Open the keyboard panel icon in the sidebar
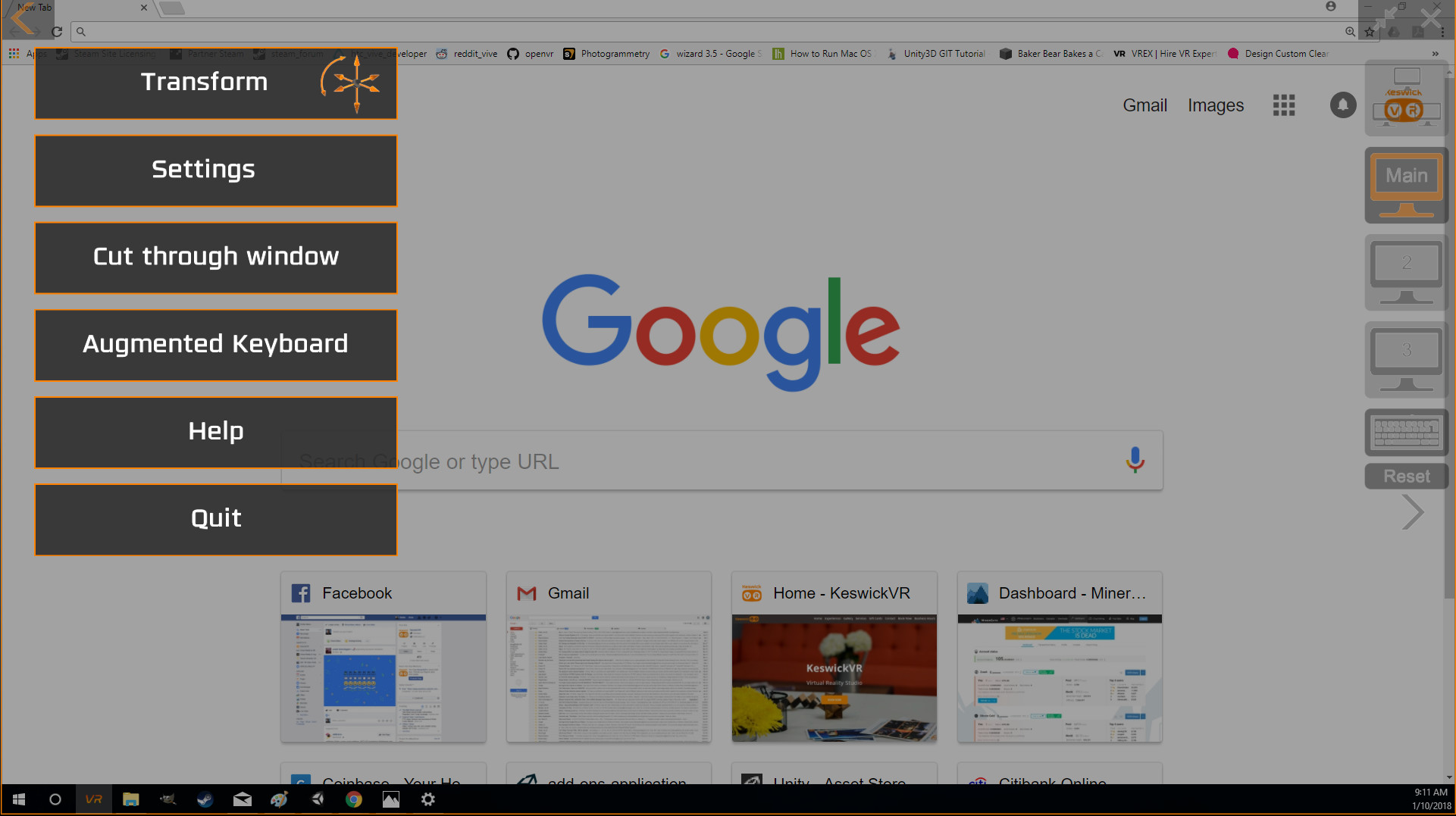 point(1406,432)
